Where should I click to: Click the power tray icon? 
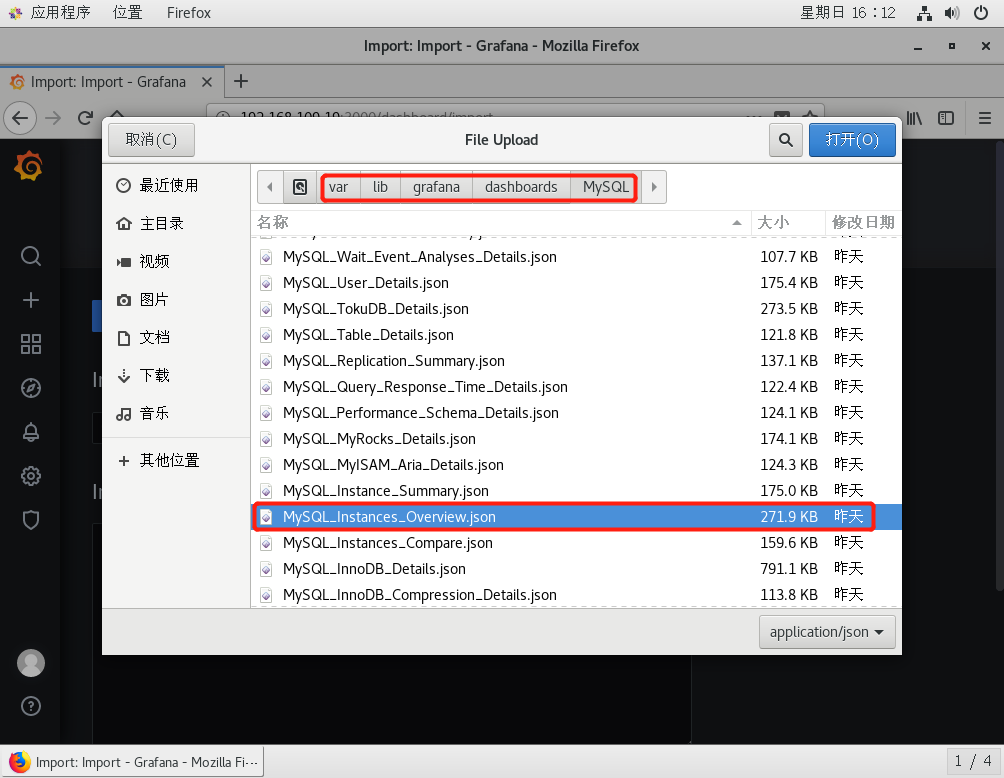pos(980,13)
